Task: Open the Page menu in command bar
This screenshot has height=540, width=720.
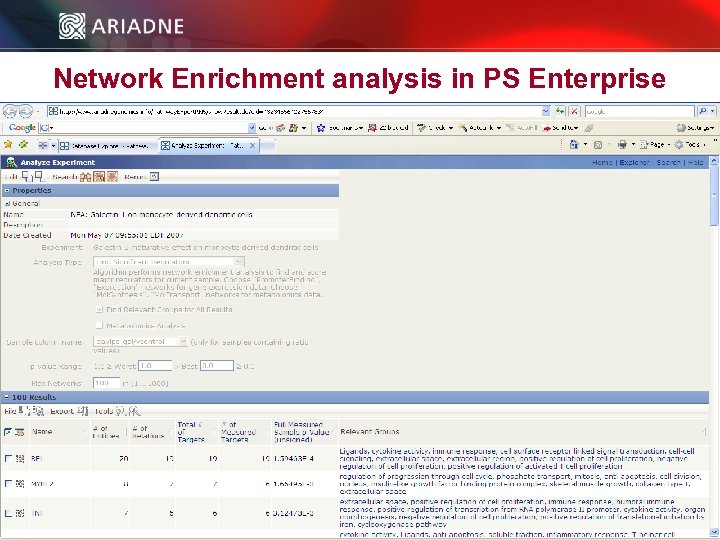Action: coord(654,145)
